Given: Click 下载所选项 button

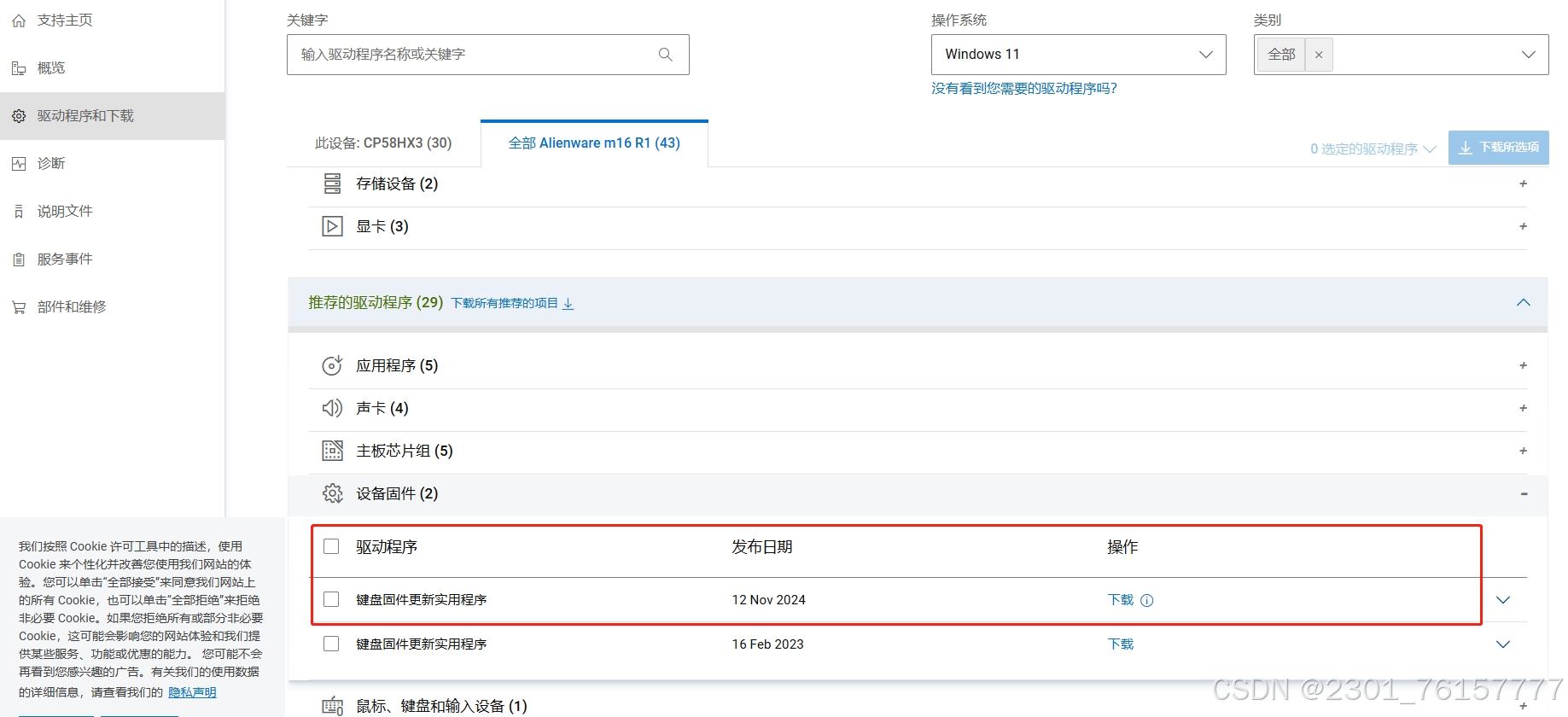Looking at the screenshot, I should 1499,148.
